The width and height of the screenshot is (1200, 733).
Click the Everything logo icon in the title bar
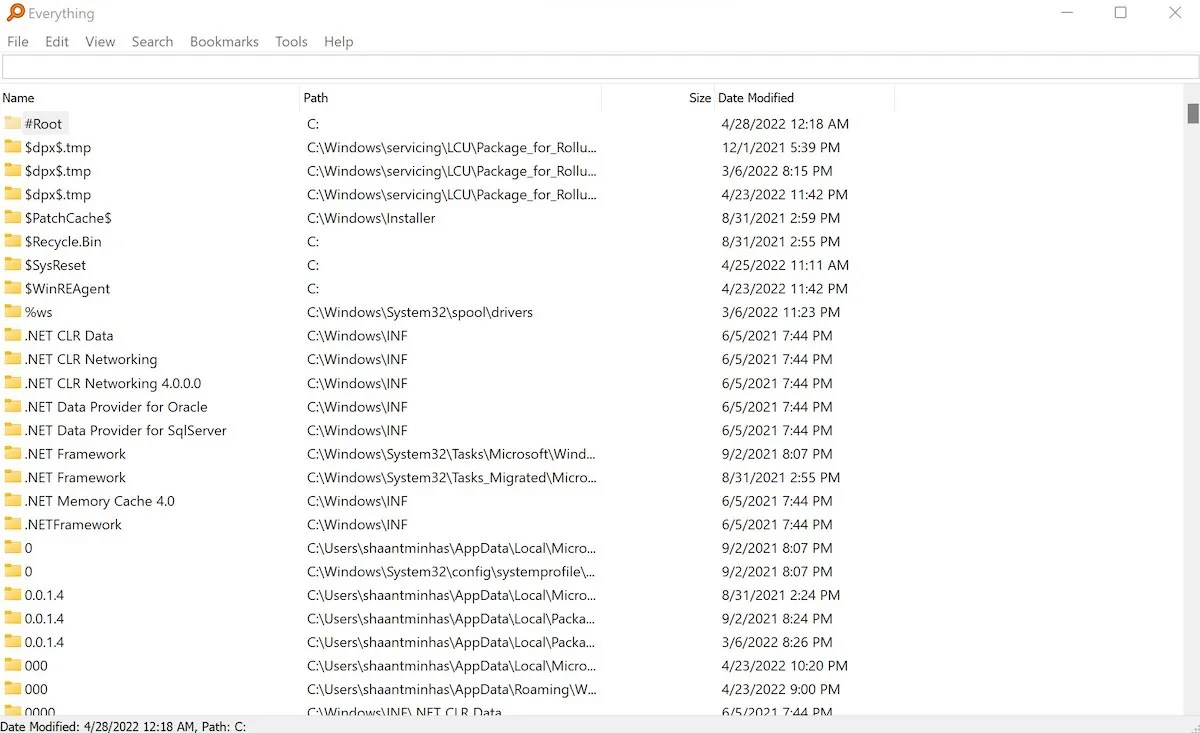[14, 13]
